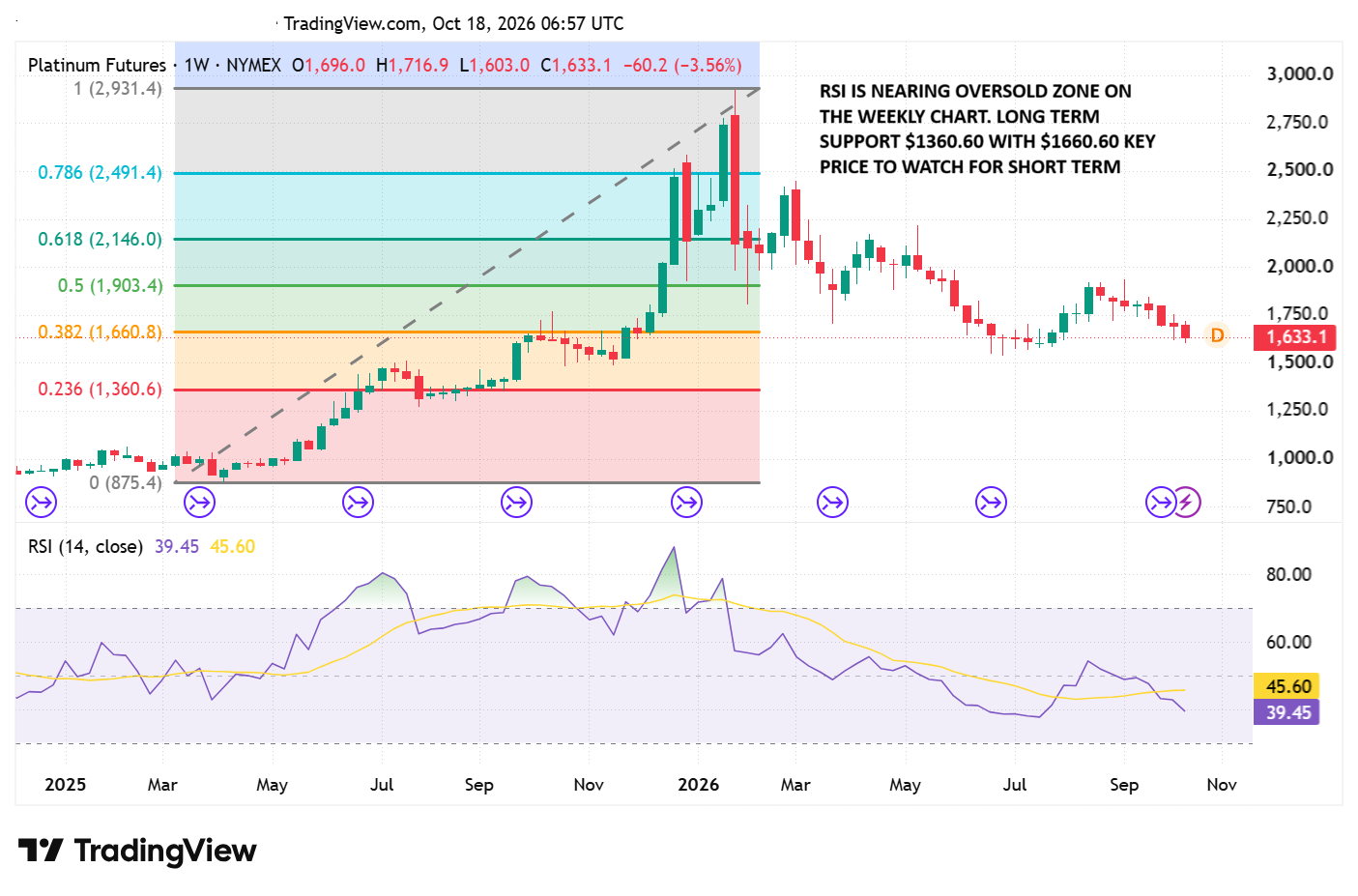Click the contract rollover marker touching the lightning icon

[1160, 502]
